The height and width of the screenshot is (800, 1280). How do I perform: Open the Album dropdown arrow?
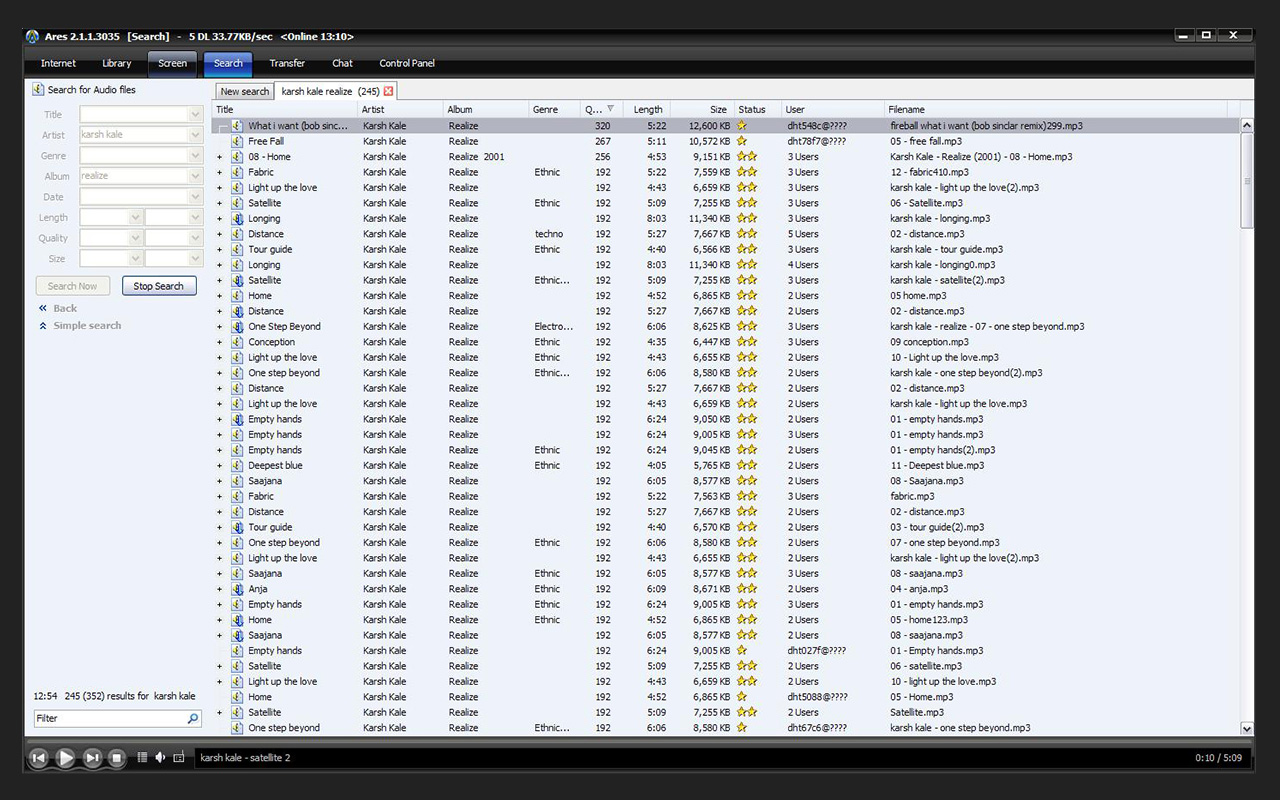point(195,176)
